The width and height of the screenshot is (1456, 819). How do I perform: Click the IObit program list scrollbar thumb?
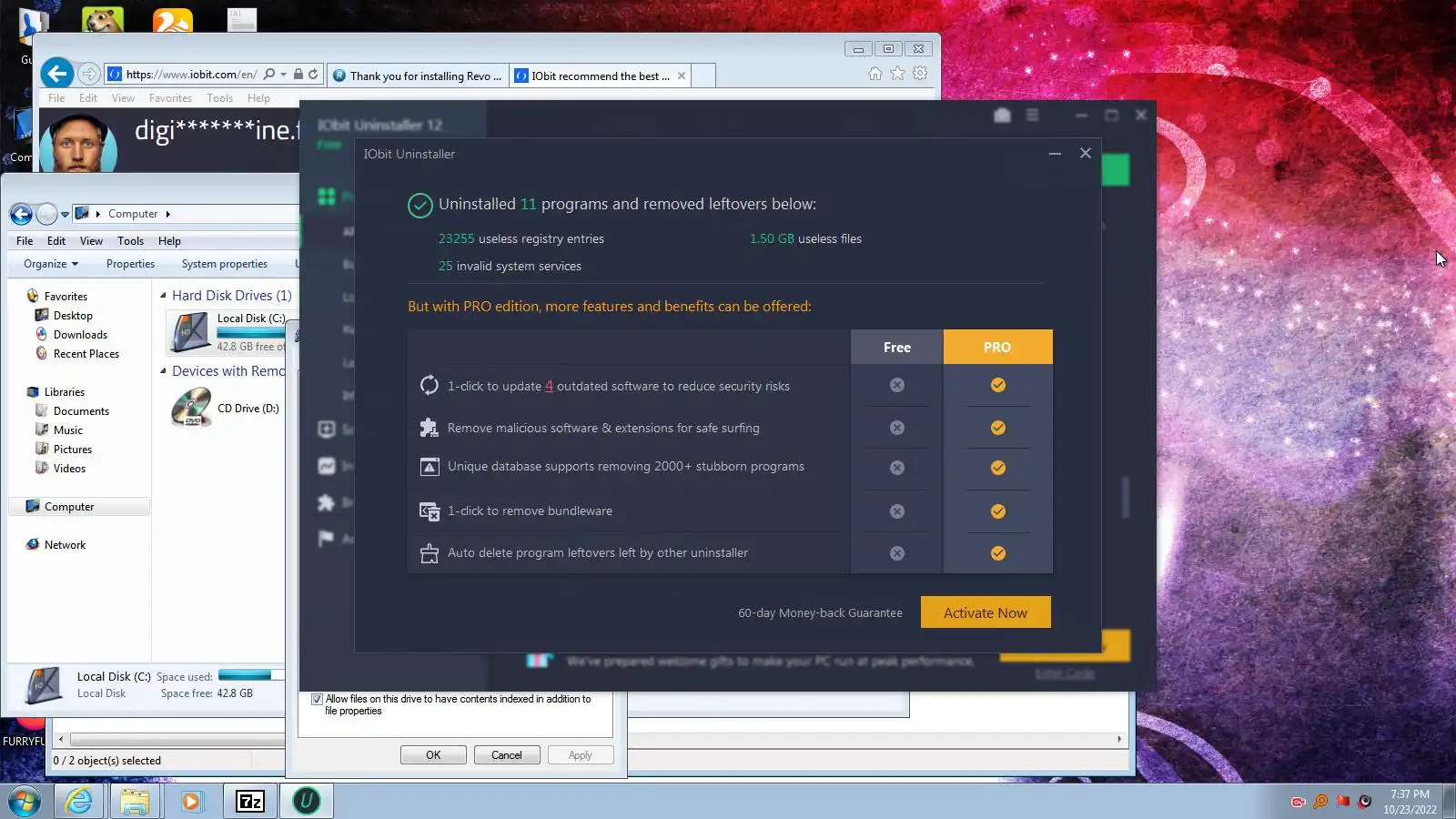[x=1126, y=497]
